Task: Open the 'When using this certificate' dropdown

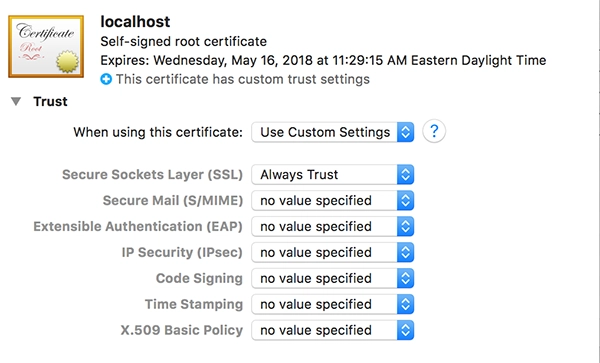Action: (x=333, y=132)
